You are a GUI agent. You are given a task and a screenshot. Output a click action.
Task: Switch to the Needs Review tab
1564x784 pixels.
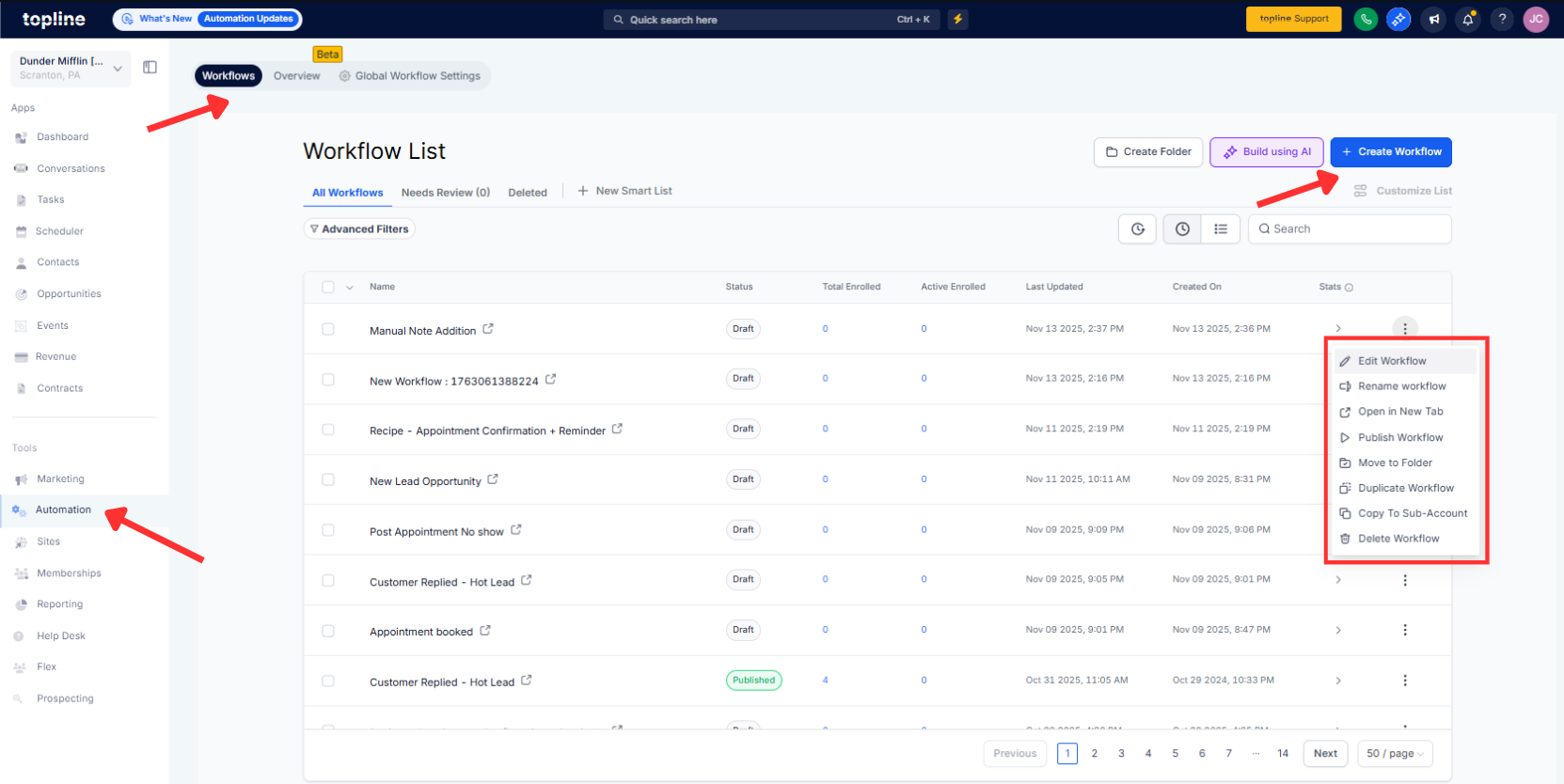445,193
